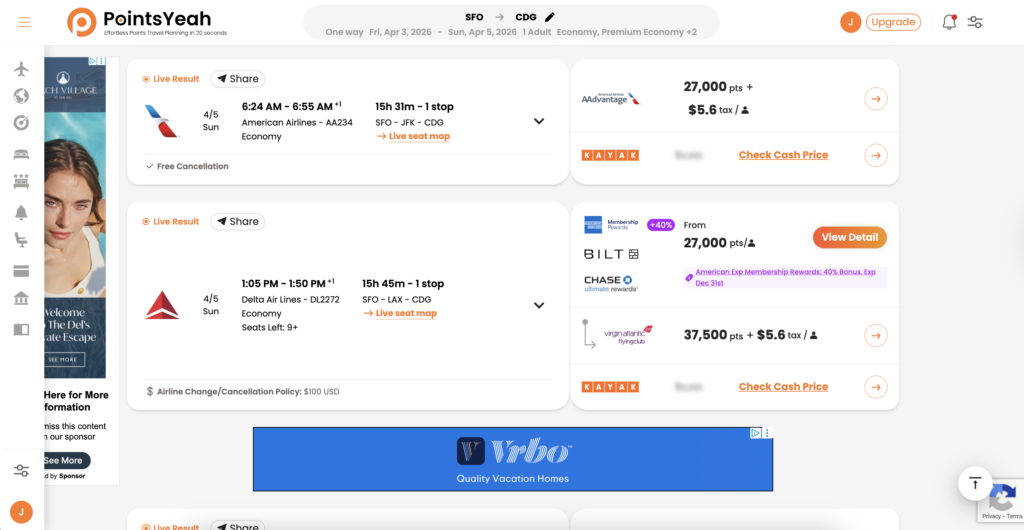Open the globe explorer sidebar icon
Viewport: 1024px width, 530px height.
(x=21, y=96)
